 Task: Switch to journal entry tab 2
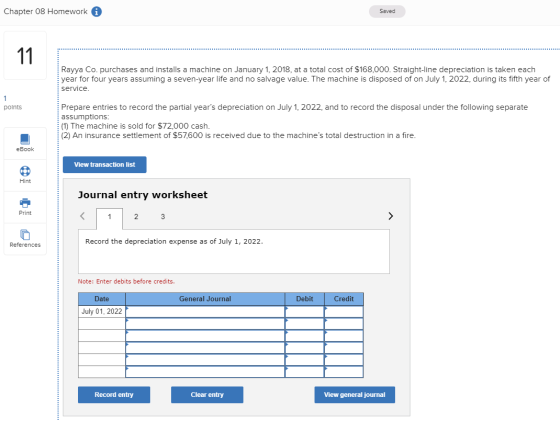(x=136, y=216)
